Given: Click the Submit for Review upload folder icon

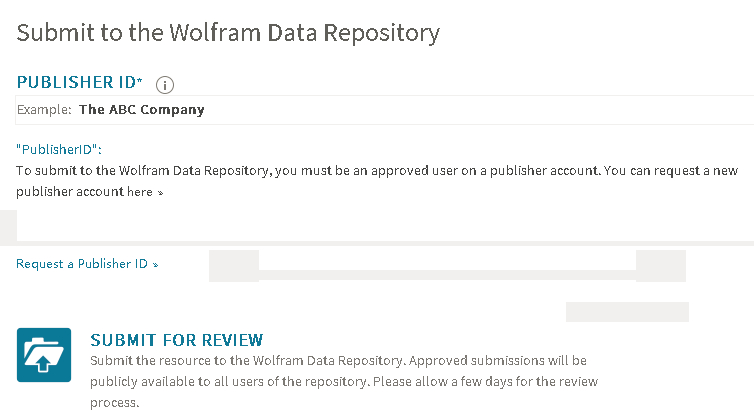Looking at the screenshot, I should (44, 355).
